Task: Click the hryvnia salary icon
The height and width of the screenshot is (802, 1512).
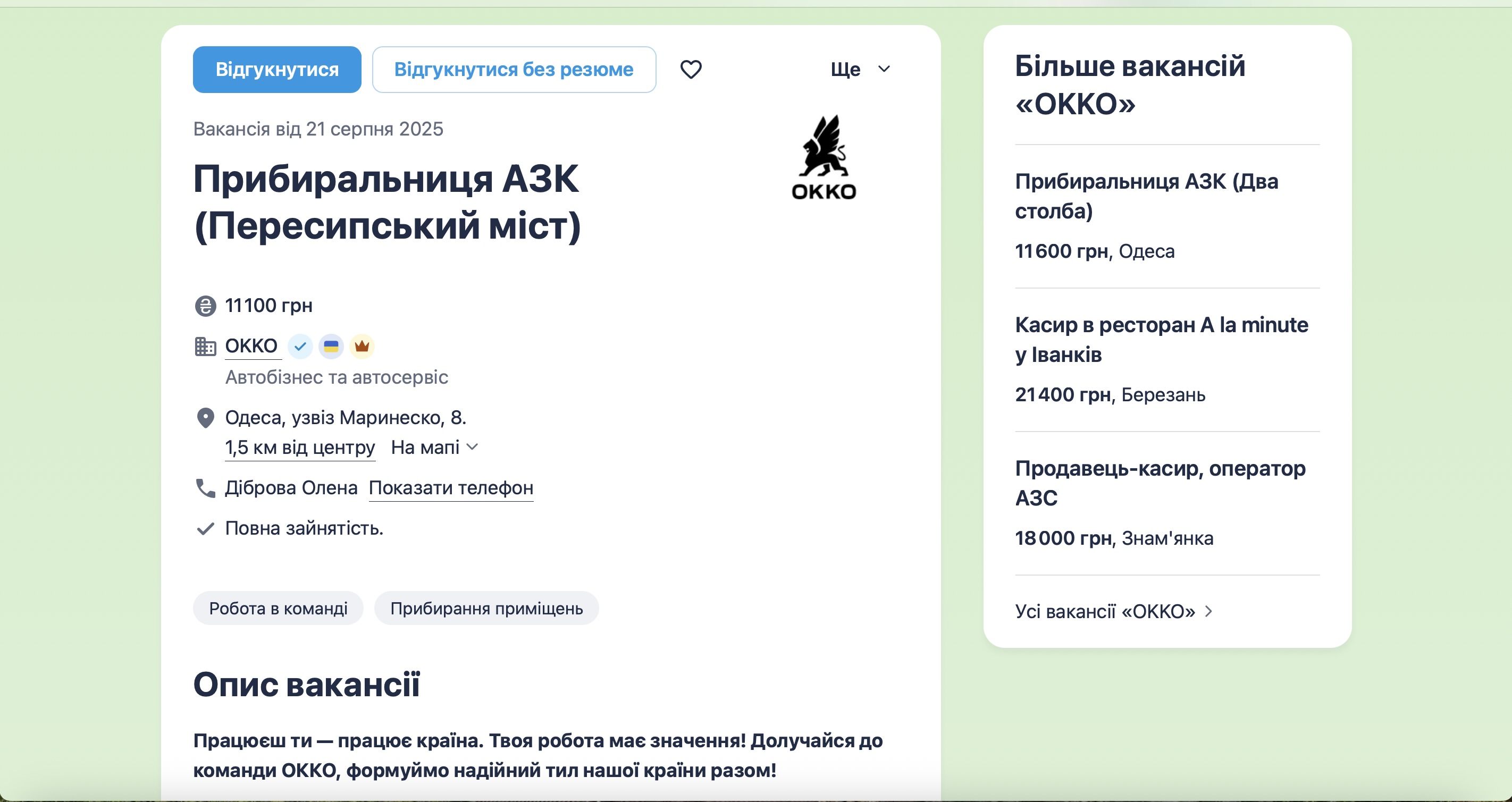Action: point(205,306)
